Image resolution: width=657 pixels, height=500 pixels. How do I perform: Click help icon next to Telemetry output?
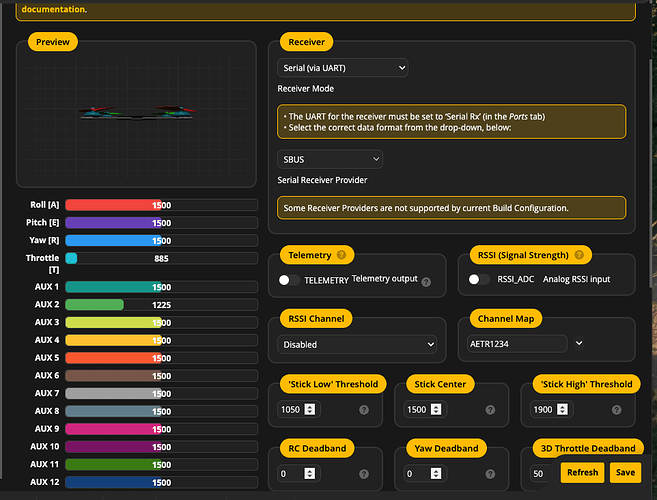click(426, 282)
